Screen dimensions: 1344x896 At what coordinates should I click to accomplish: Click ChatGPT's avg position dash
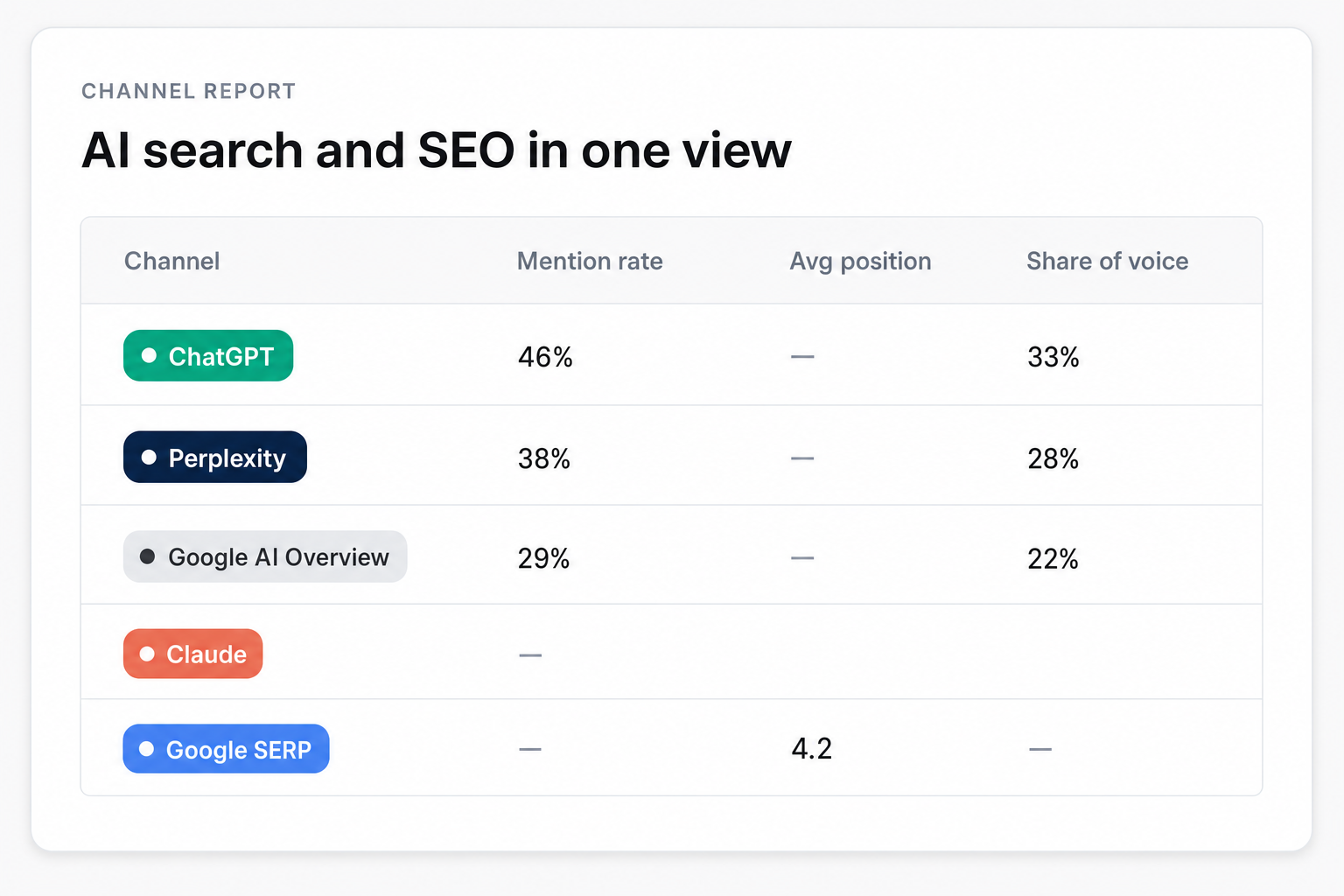tap(802, 357)
